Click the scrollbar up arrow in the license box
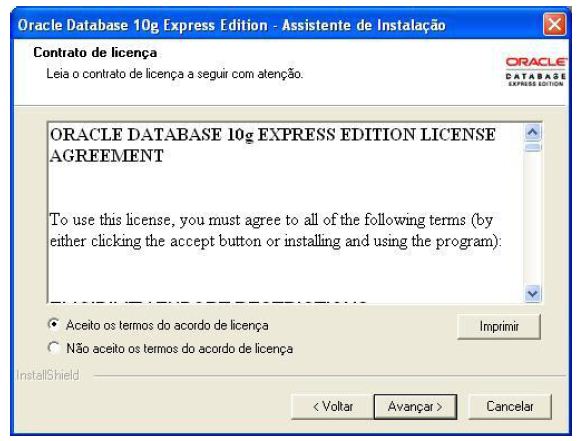This screenshot has width=578, height=441. pyautogui.click(x=533, y=132)
